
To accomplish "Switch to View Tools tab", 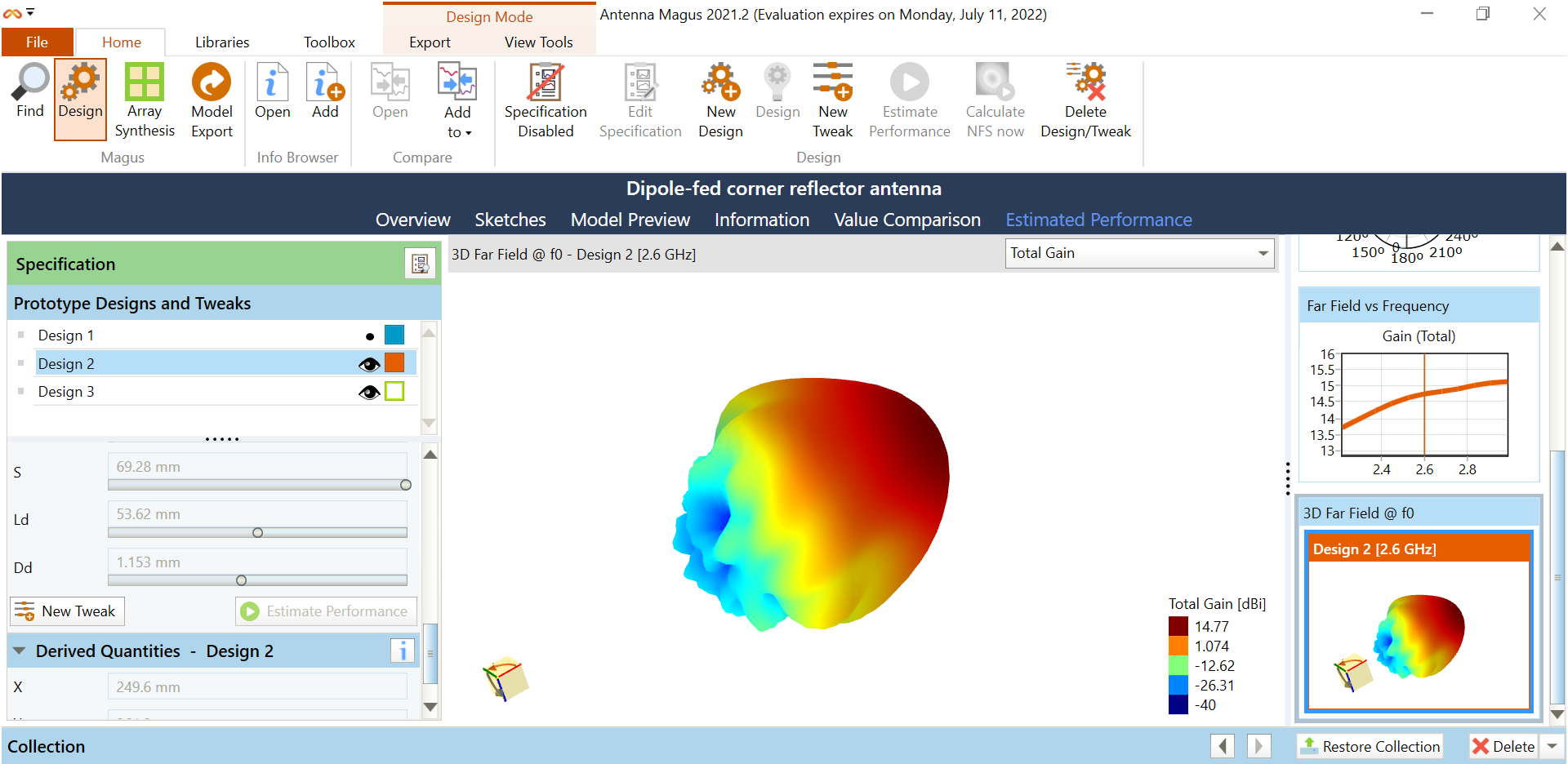I will pos(538,42).
